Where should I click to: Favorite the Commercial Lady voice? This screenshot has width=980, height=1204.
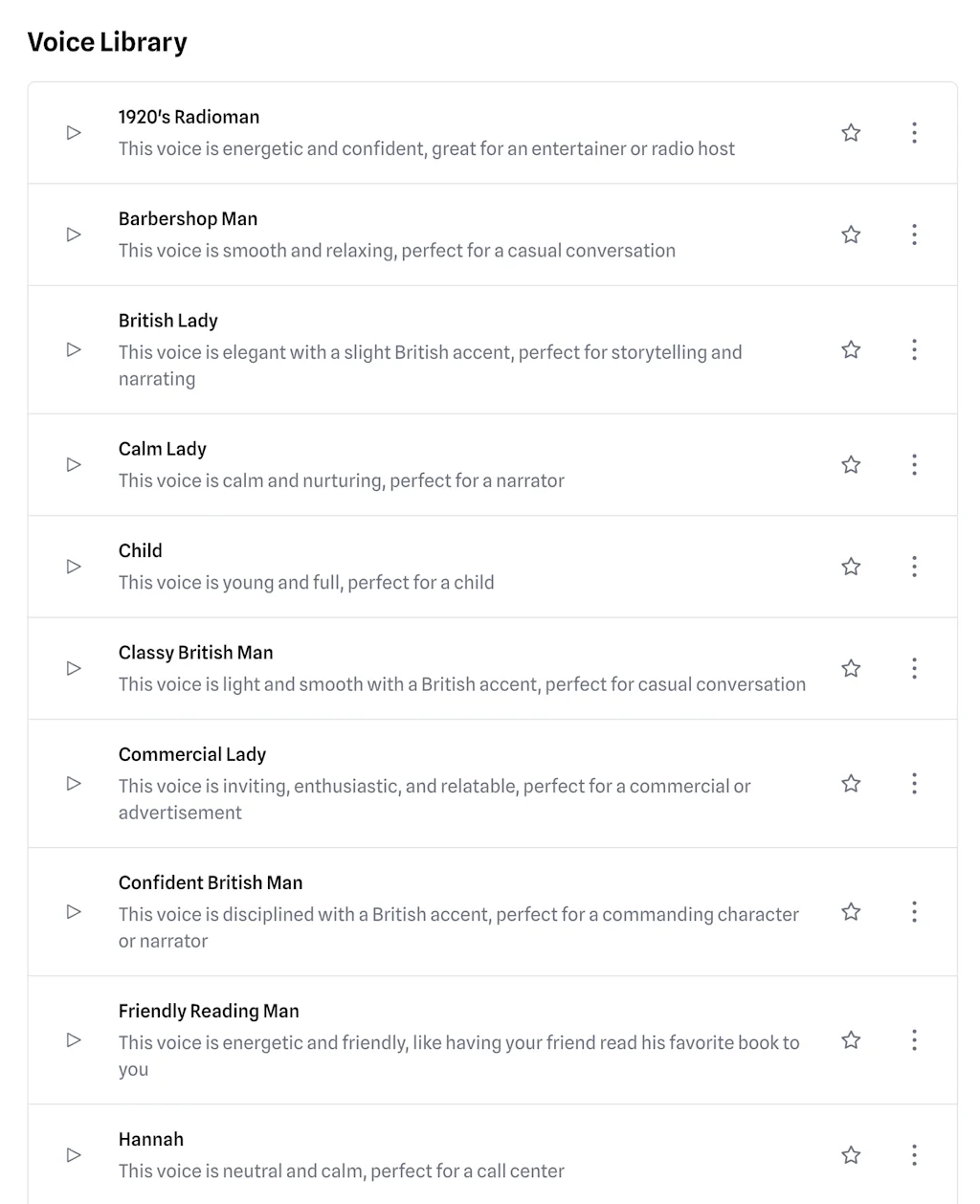coord(851,784)
